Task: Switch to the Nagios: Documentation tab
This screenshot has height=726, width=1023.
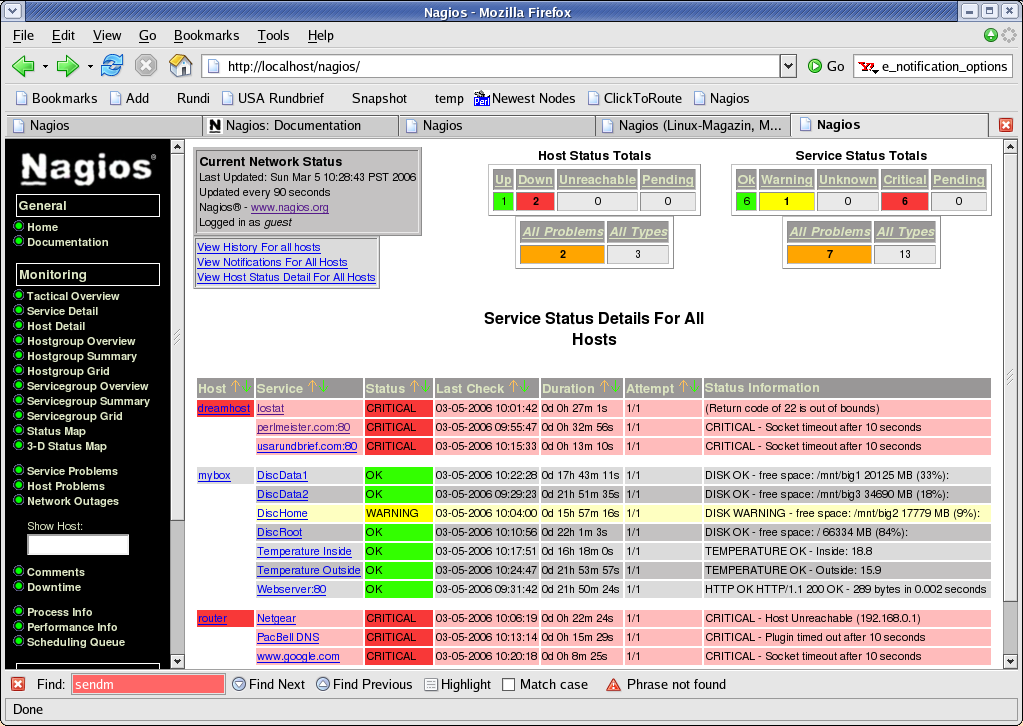Action: [301, 125]
